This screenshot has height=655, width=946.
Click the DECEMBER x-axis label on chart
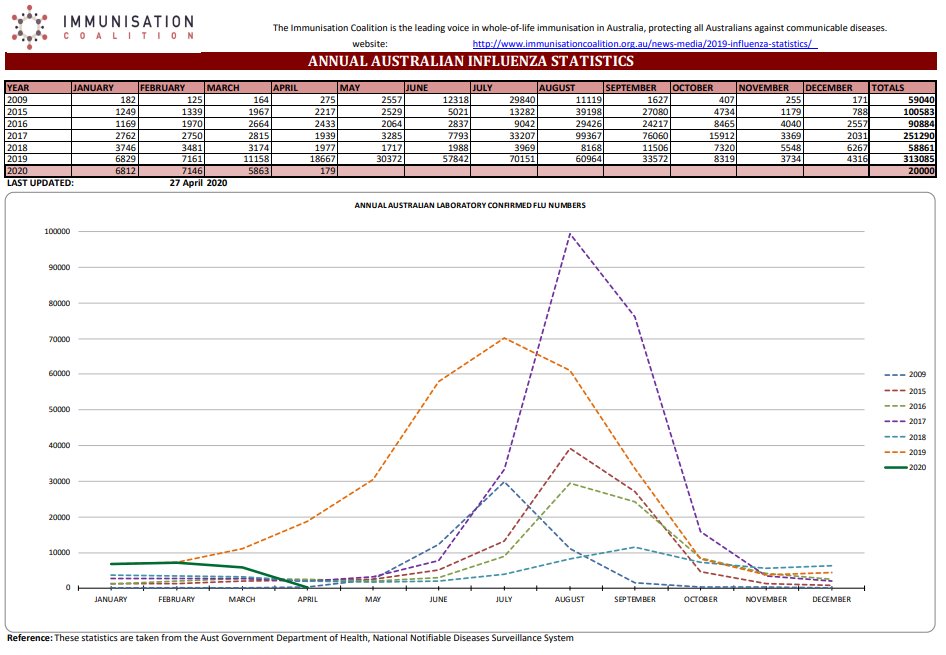831,600
